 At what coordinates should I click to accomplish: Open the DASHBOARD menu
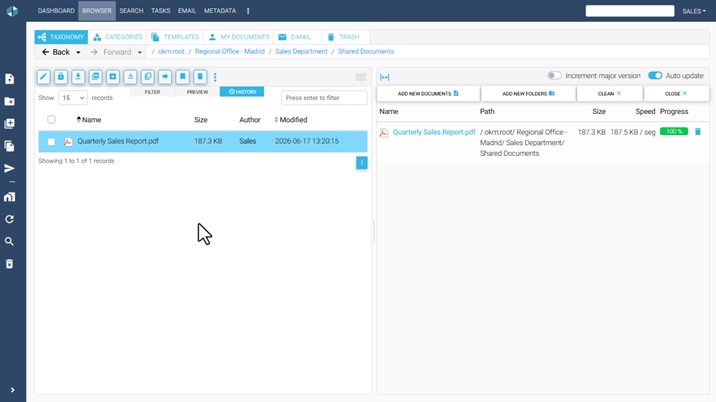point(56,11)
